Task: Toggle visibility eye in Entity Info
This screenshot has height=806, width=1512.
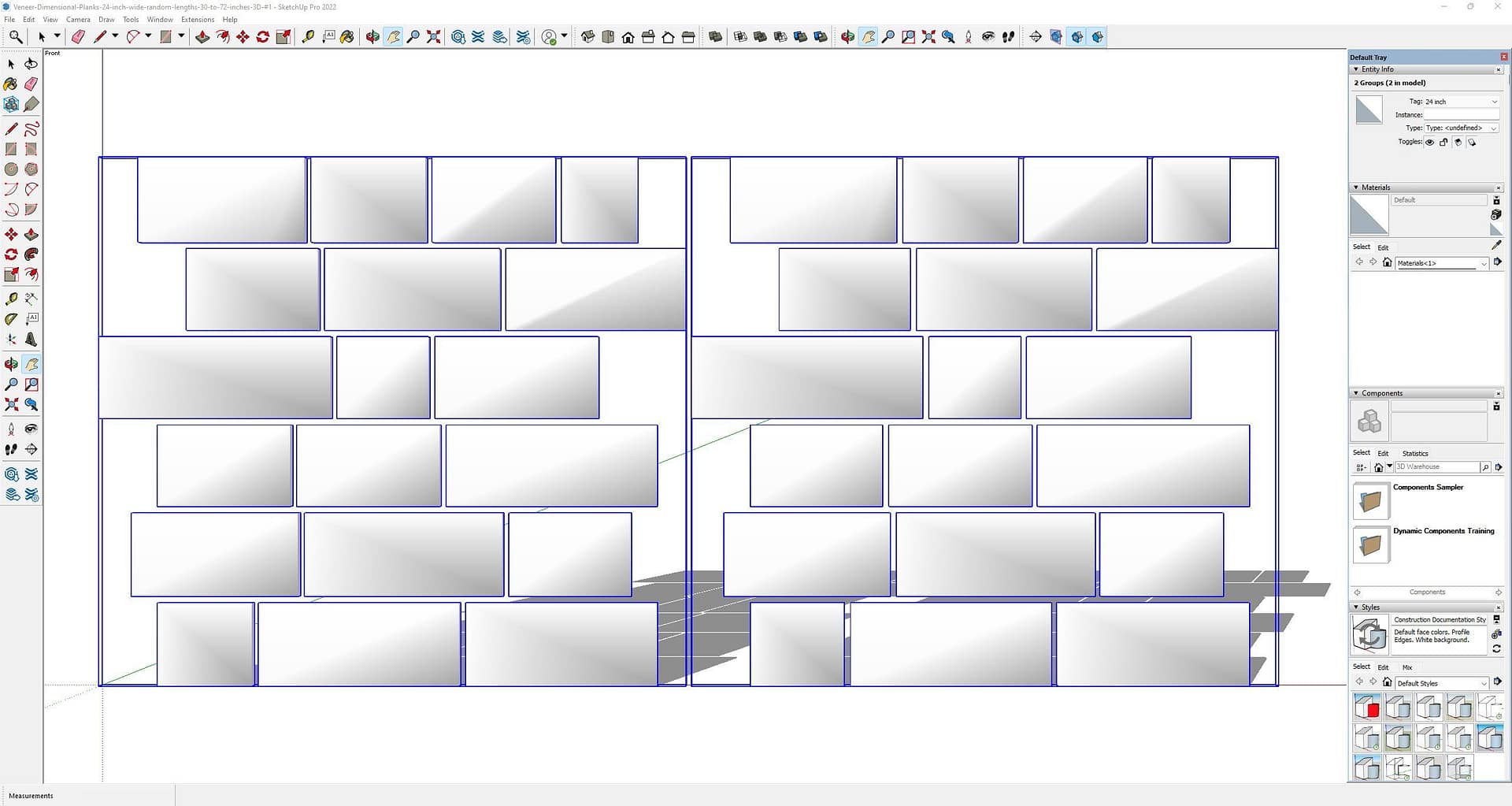Action: coord(1429,143)
